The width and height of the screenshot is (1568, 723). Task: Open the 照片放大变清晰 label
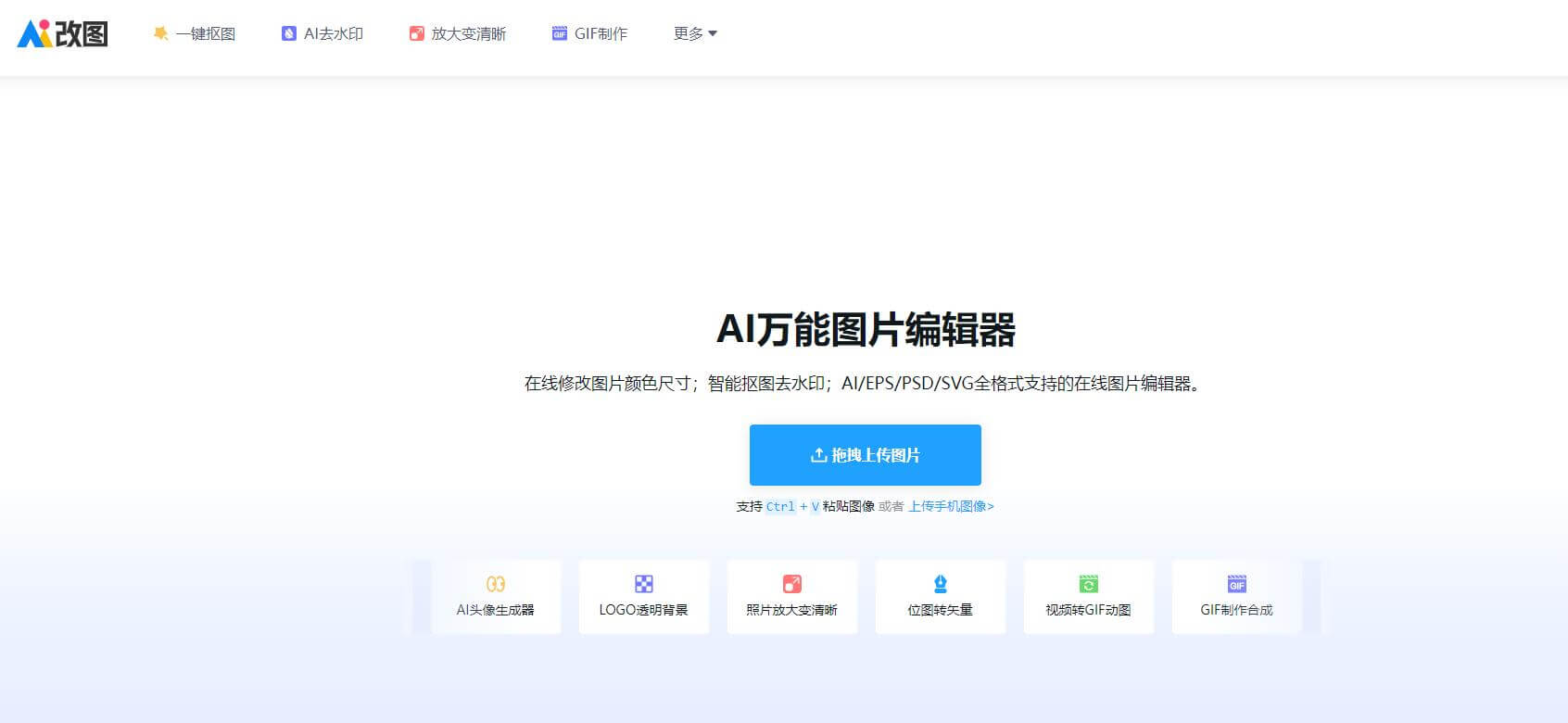(792, 610)
